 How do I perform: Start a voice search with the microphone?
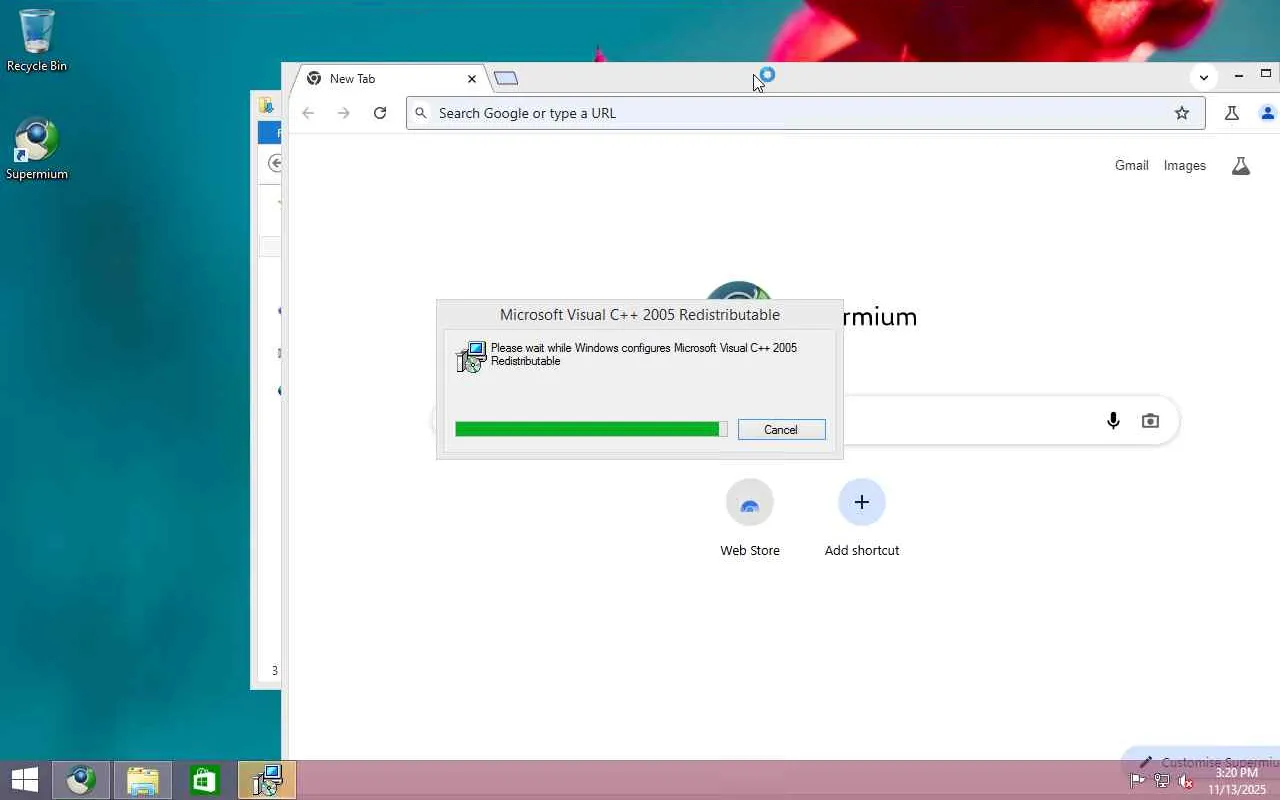(x=1113, y=421)
